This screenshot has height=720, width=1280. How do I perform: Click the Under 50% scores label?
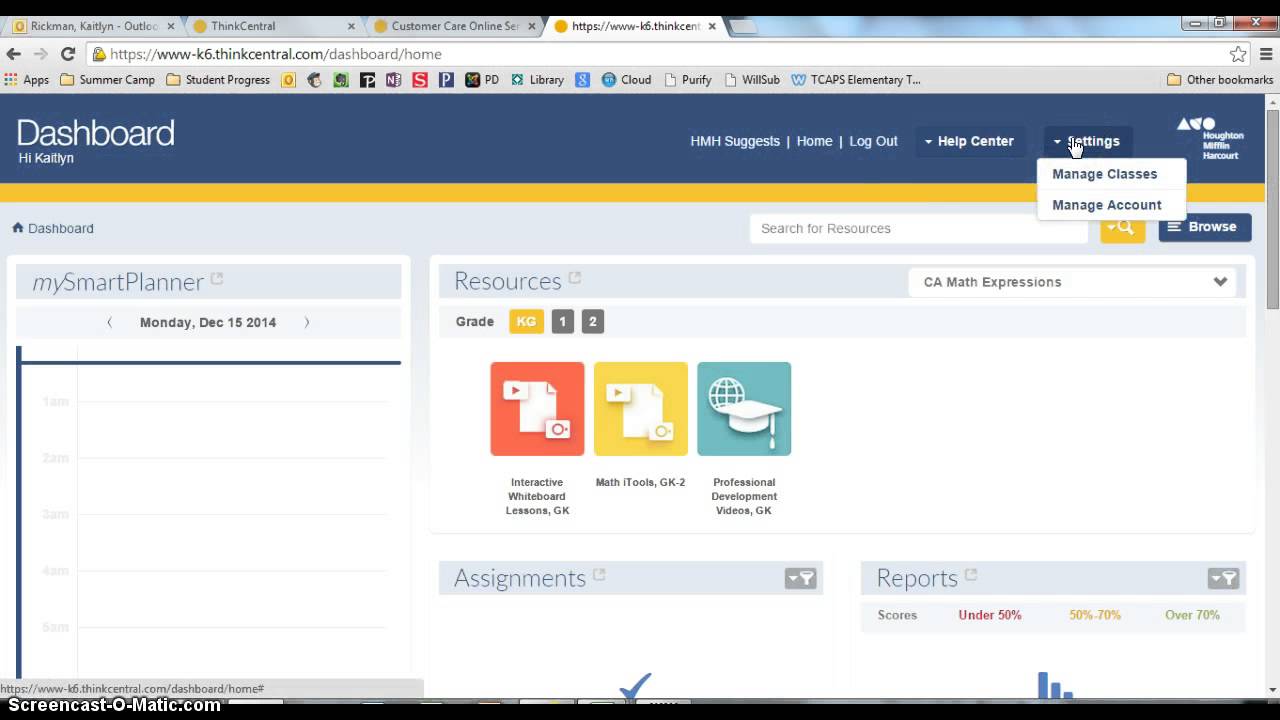point(990,615)
